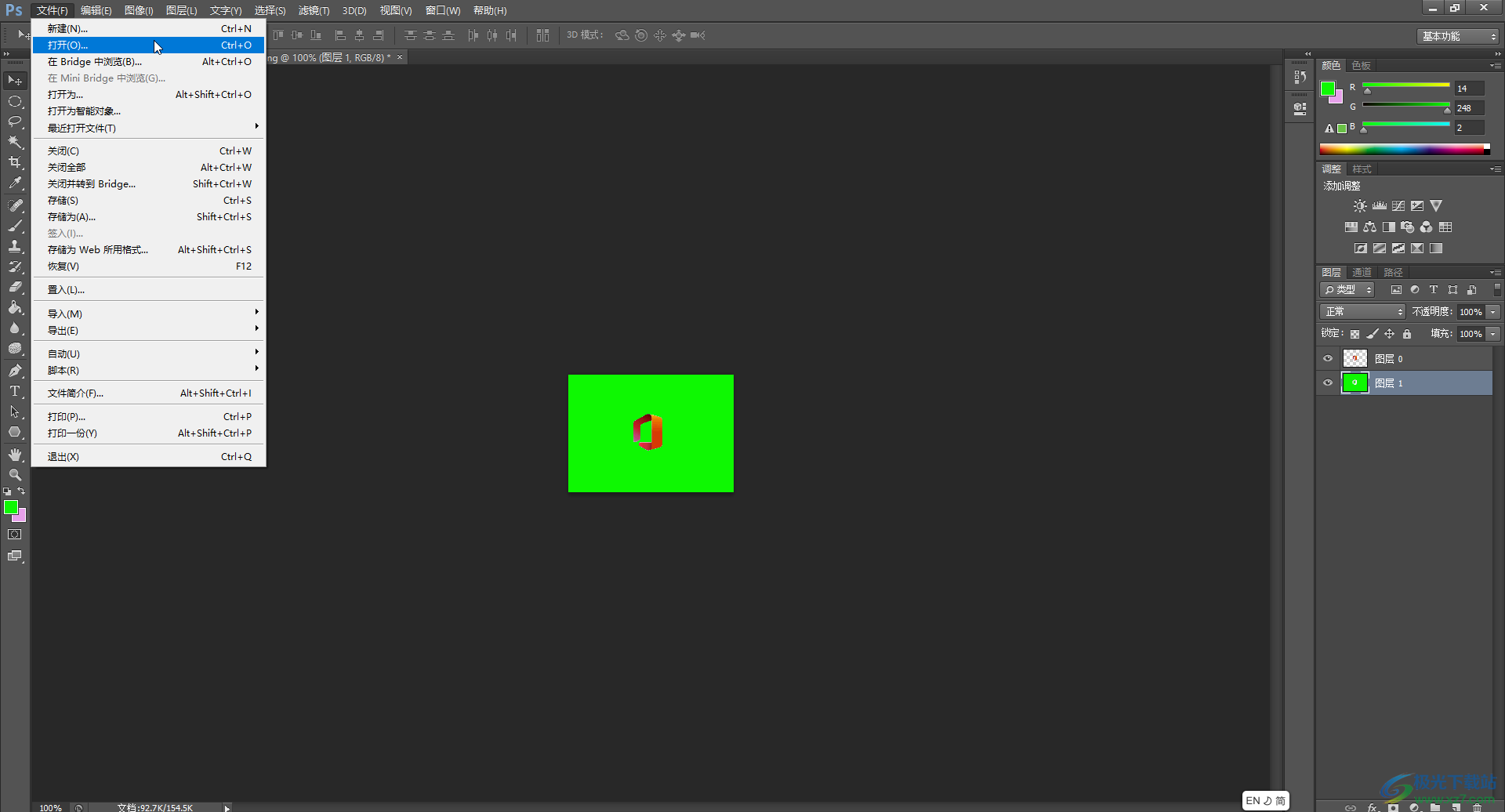Screen dimensions: 1505x812
Task: Select the Zoom tool
Action: pyautogui.click(x=15, y=475)
